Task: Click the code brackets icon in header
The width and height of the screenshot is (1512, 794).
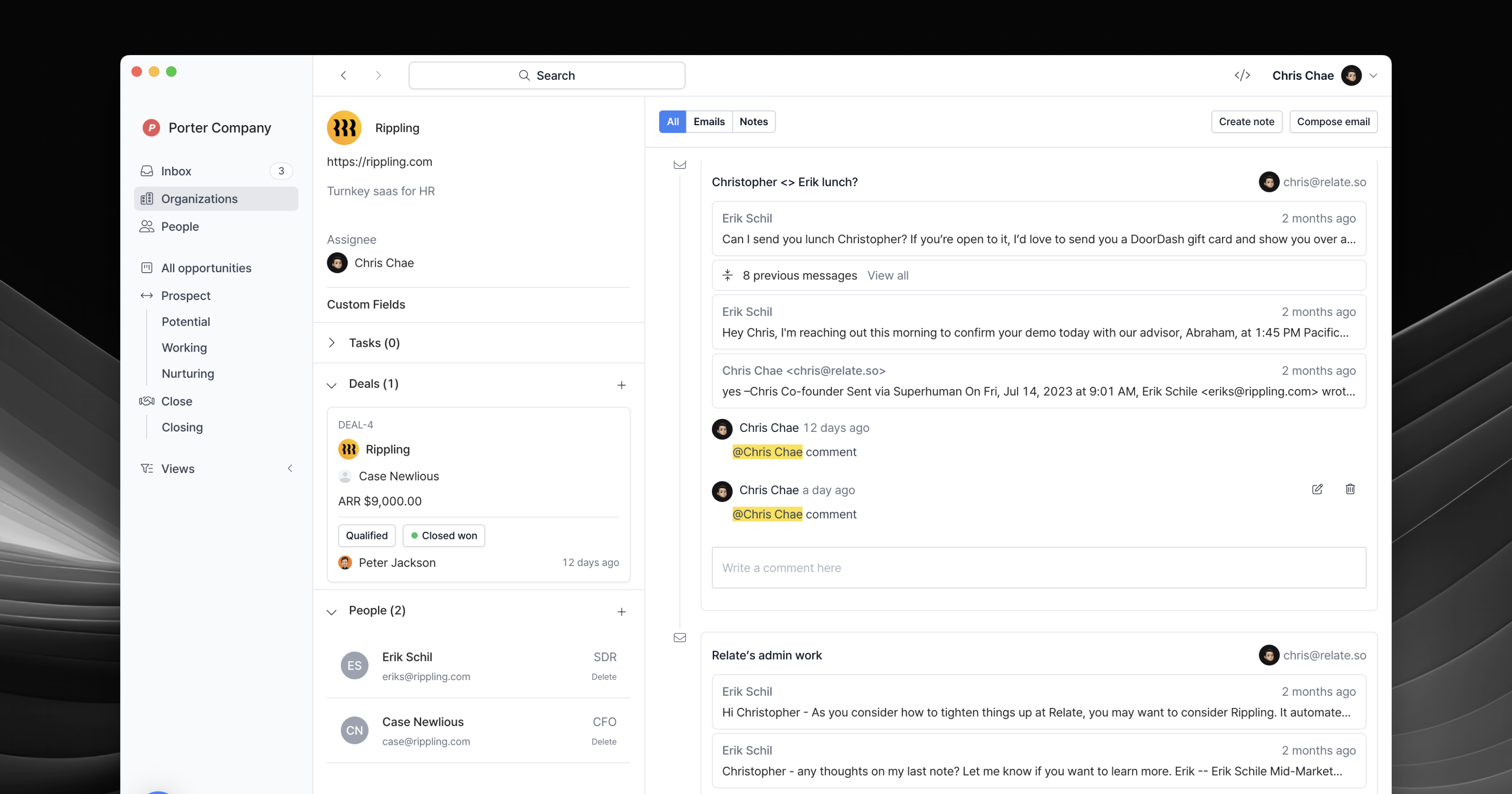Action: tap(1242, 75)
